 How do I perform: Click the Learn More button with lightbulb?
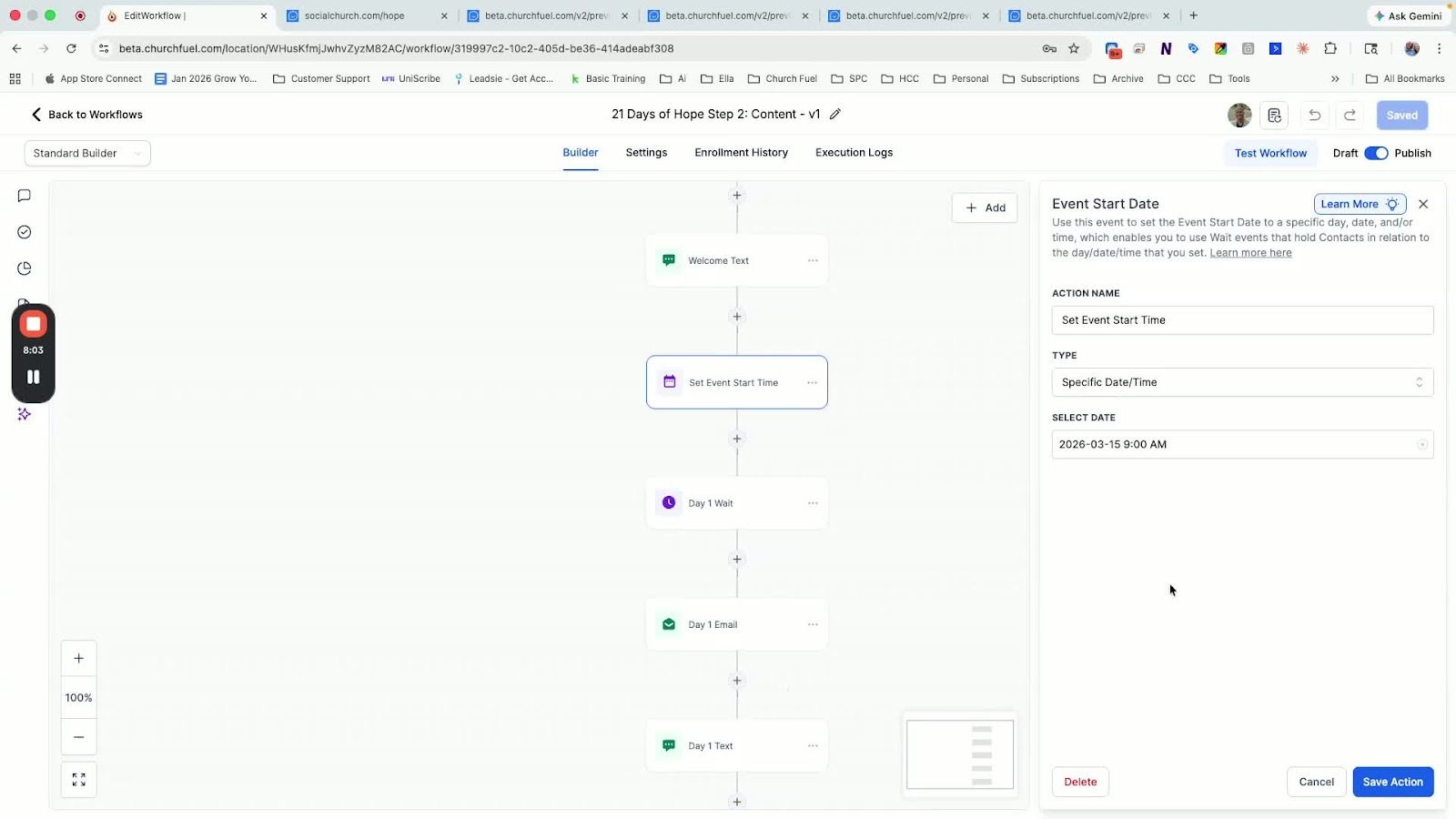(1360, 204)
